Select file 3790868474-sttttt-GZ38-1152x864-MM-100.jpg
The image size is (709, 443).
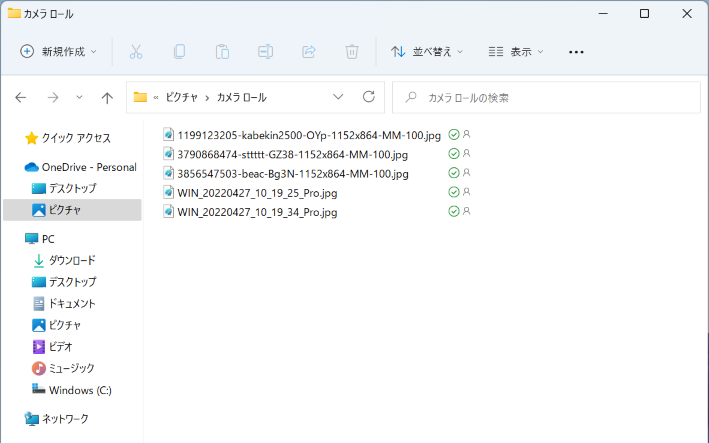coord(293,155)
